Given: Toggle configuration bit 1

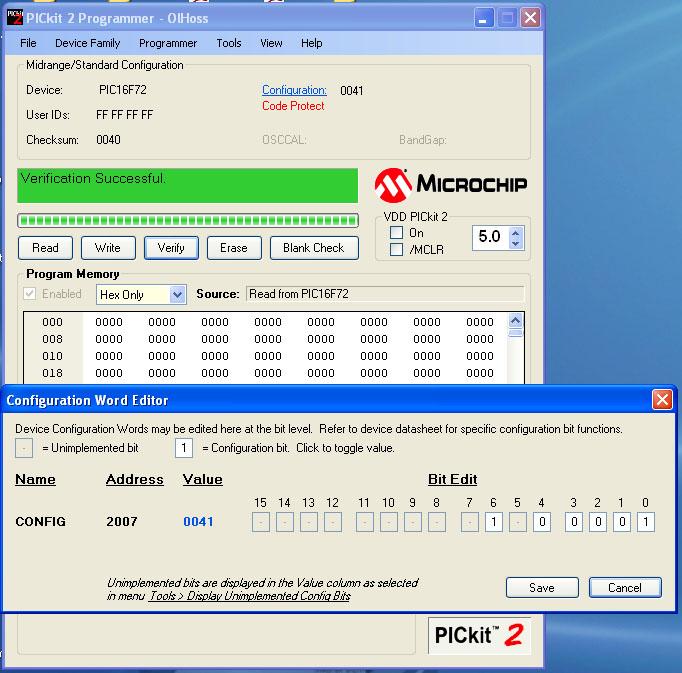Looking at the screenshot, I should point(622,522).
